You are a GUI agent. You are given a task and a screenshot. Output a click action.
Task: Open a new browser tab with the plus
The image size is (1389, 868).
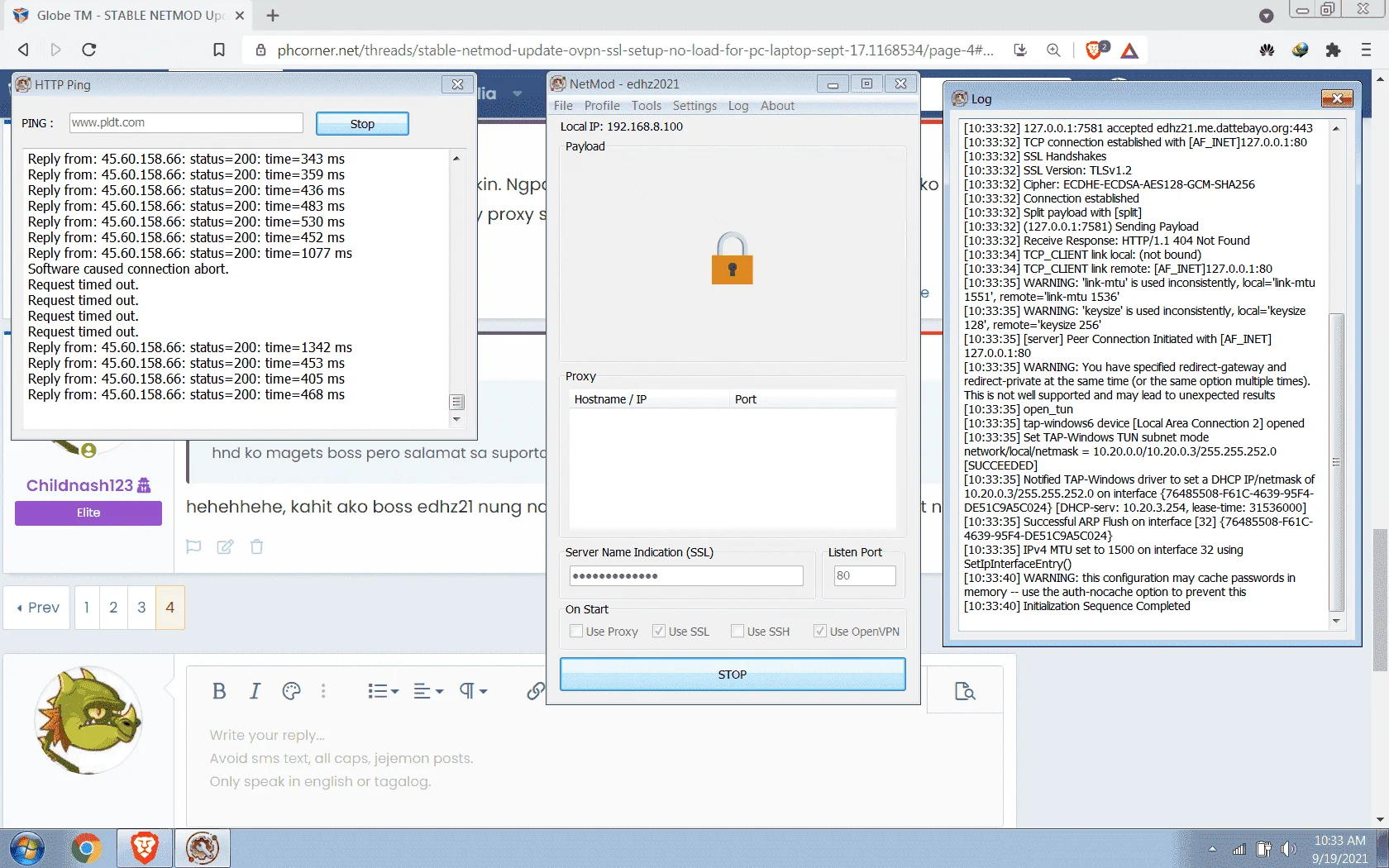point(273,15)
